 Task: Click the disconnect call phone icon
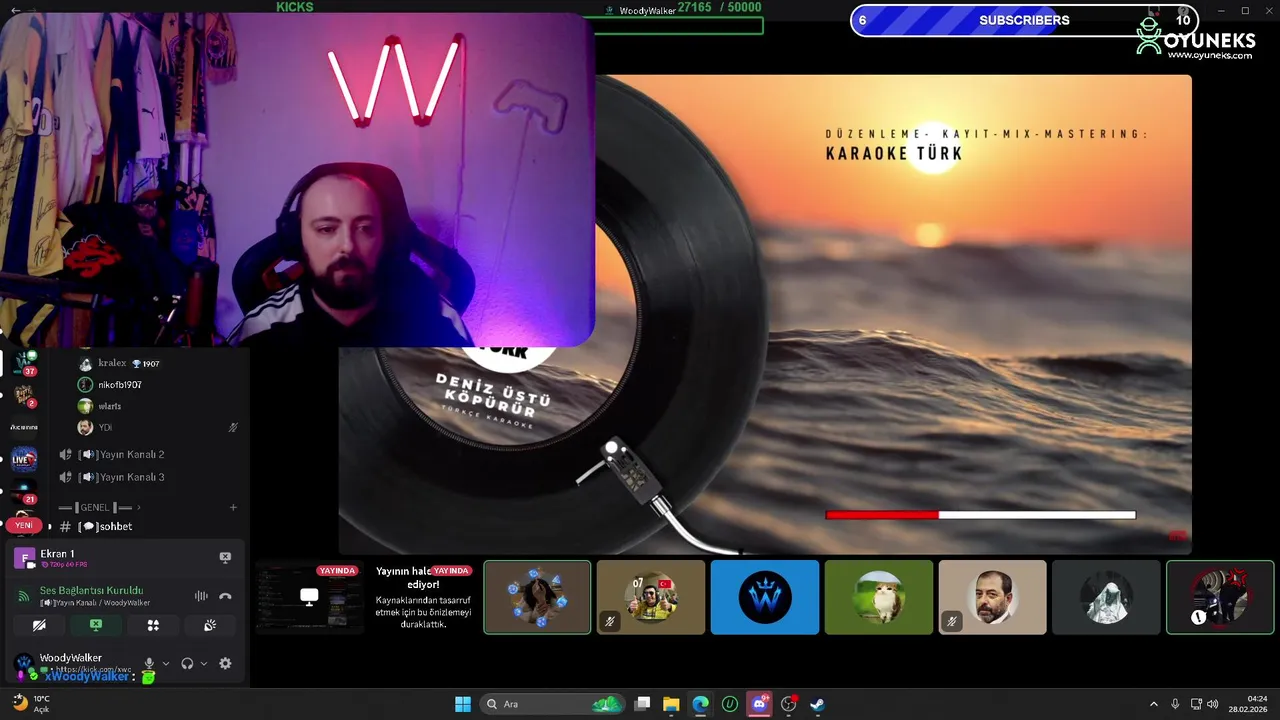225,596
